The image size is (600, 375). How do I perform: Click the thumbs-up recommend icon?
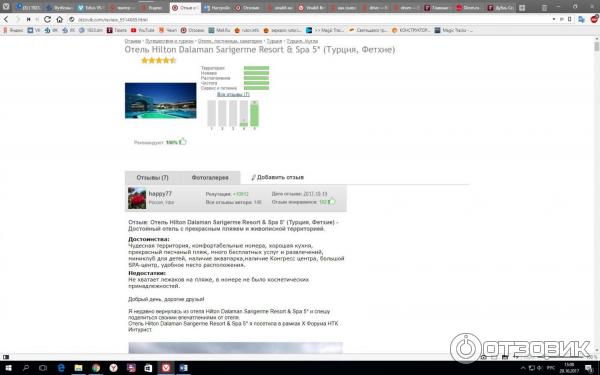183,142
